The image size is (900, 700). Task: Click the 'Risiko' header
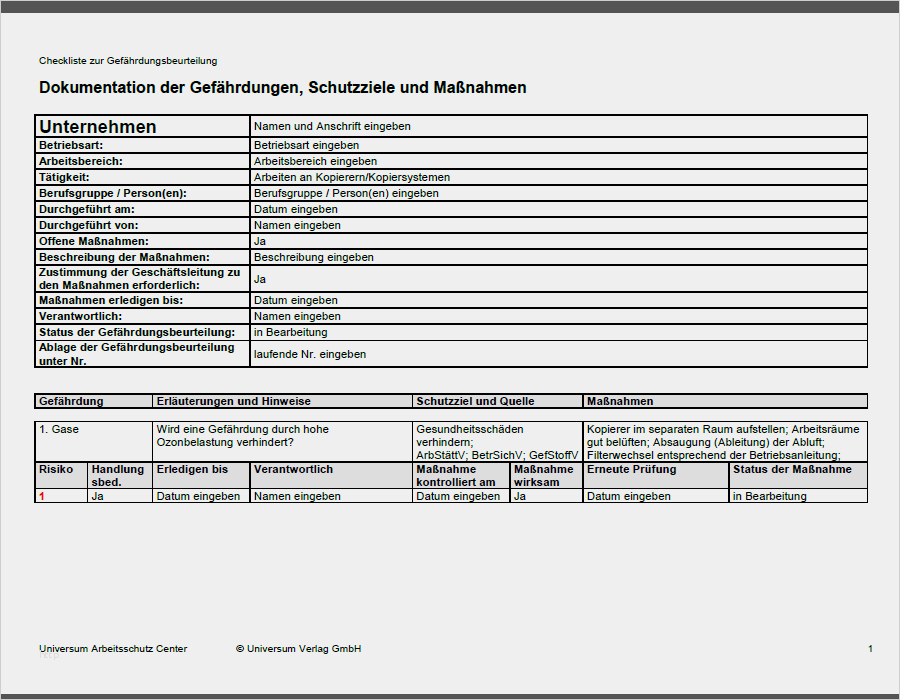61,476
